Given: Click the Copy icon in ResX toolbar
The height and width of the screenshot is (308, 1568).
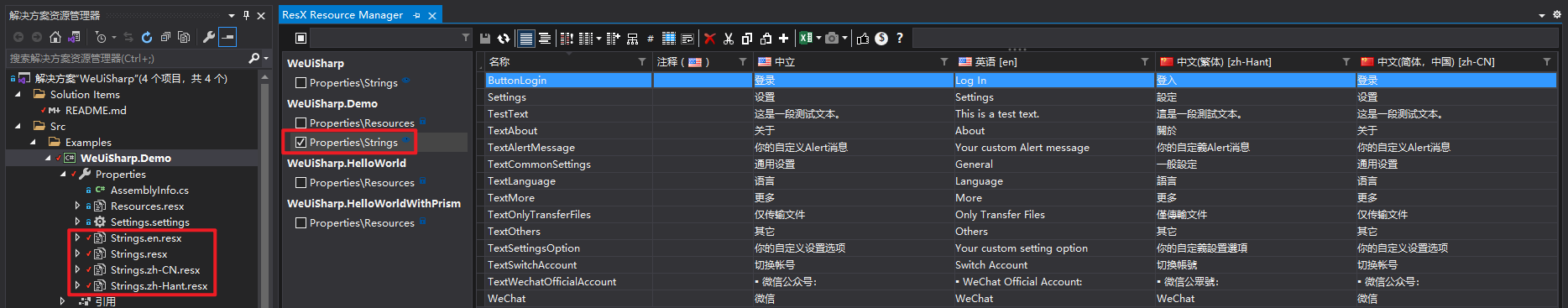Looking at the screenshot, I should coord(747,38).
